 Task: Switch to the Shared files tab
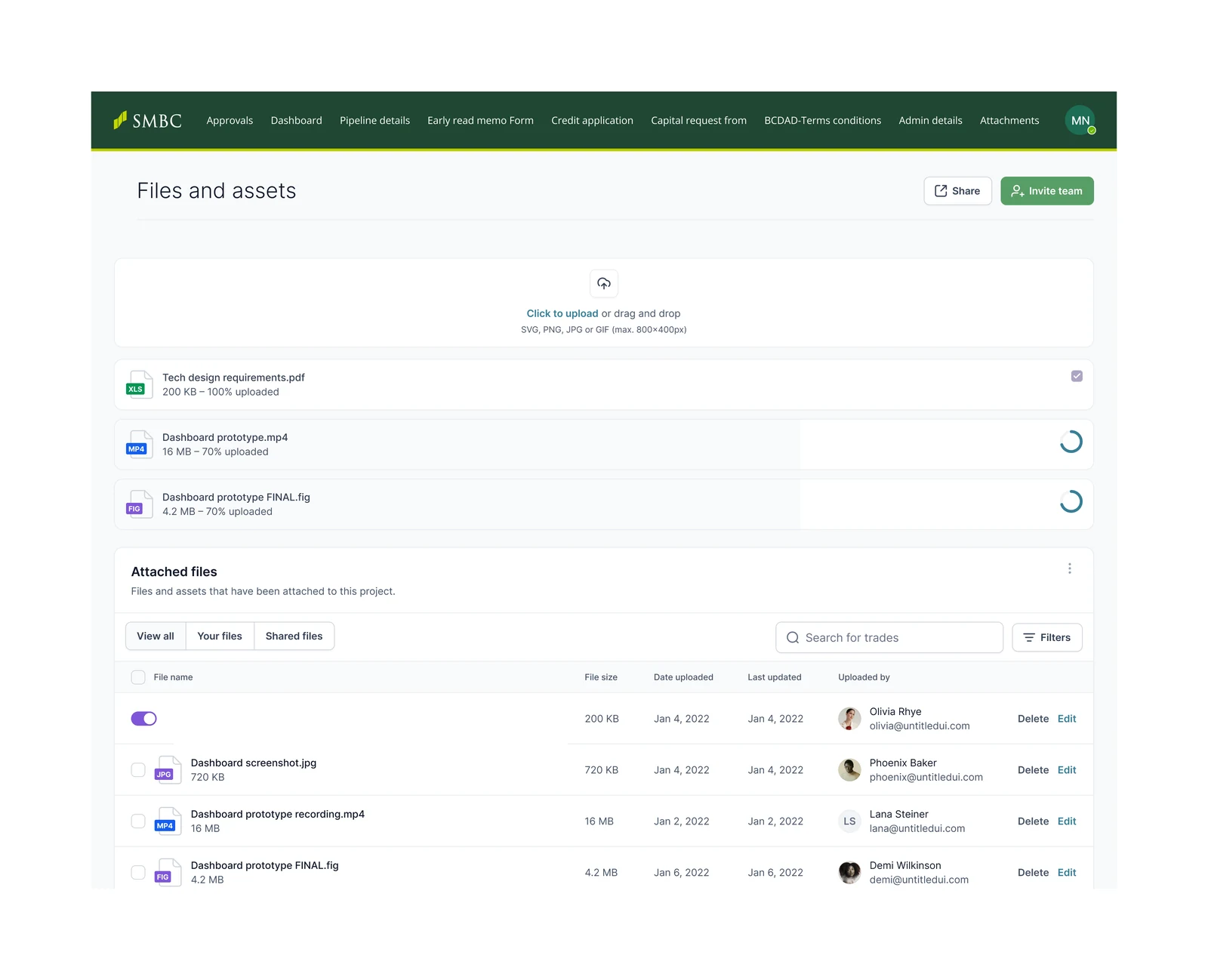point(294,636)
